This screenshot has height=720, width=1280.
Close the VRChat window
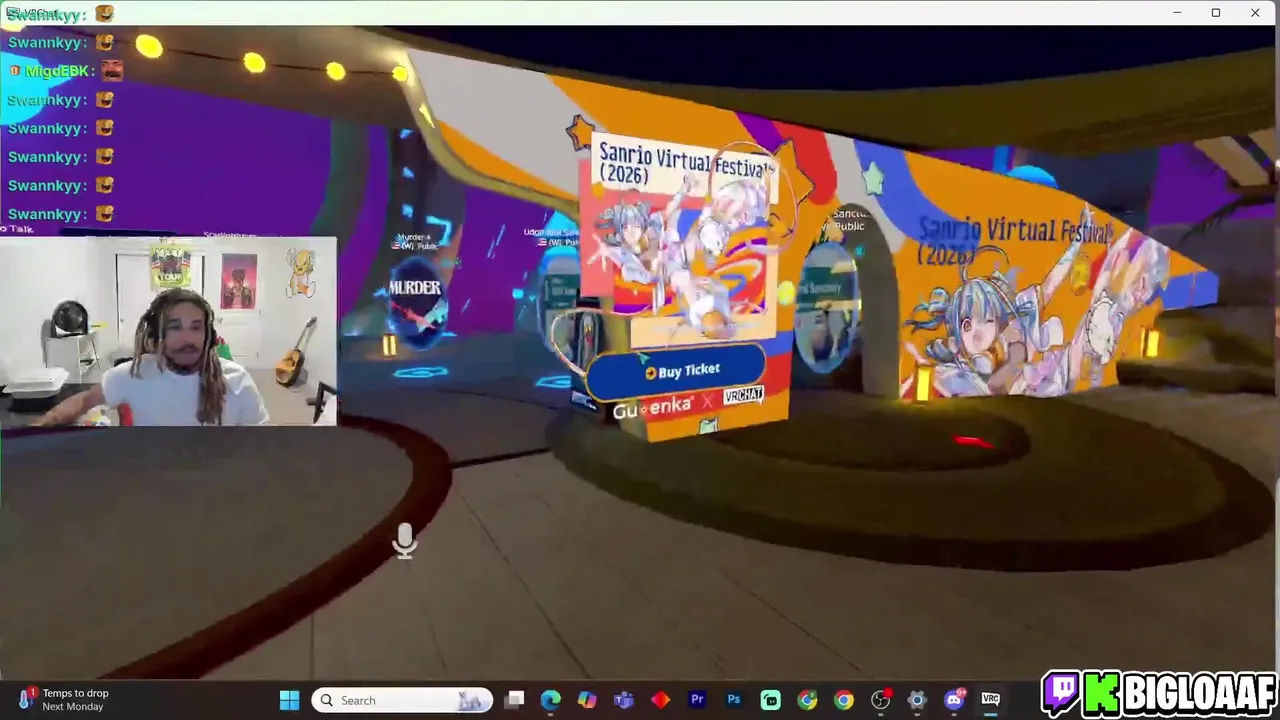[x=1255, y=13]
